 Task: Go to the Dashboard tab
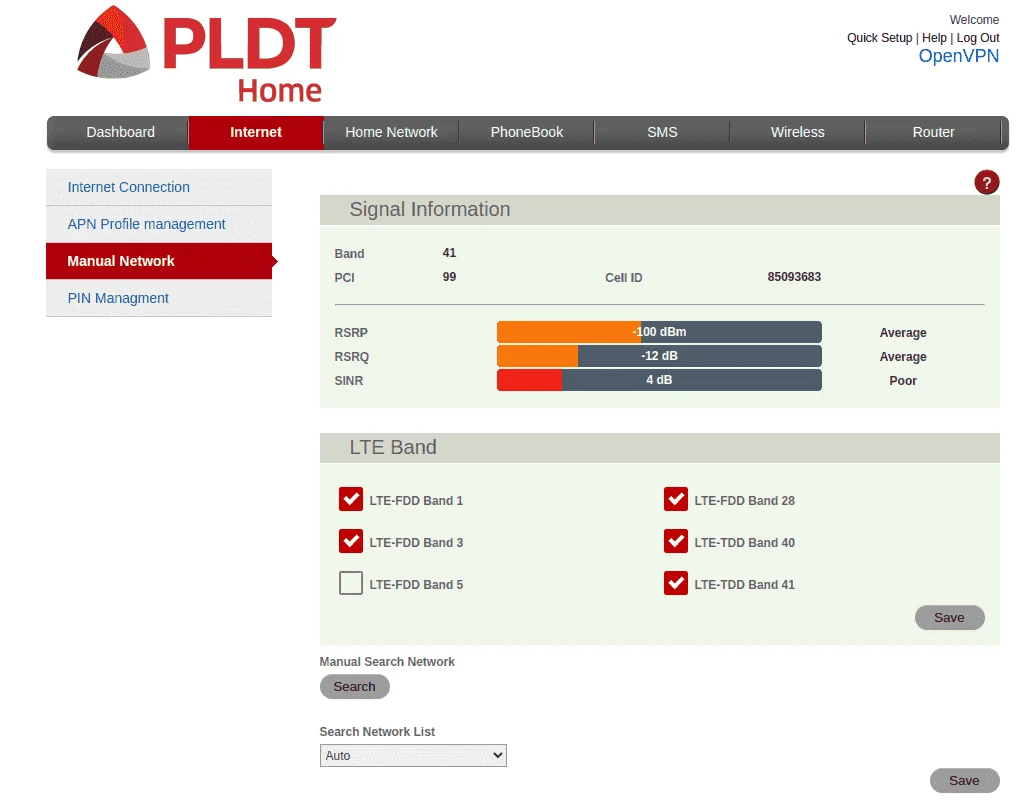point(121,132)
